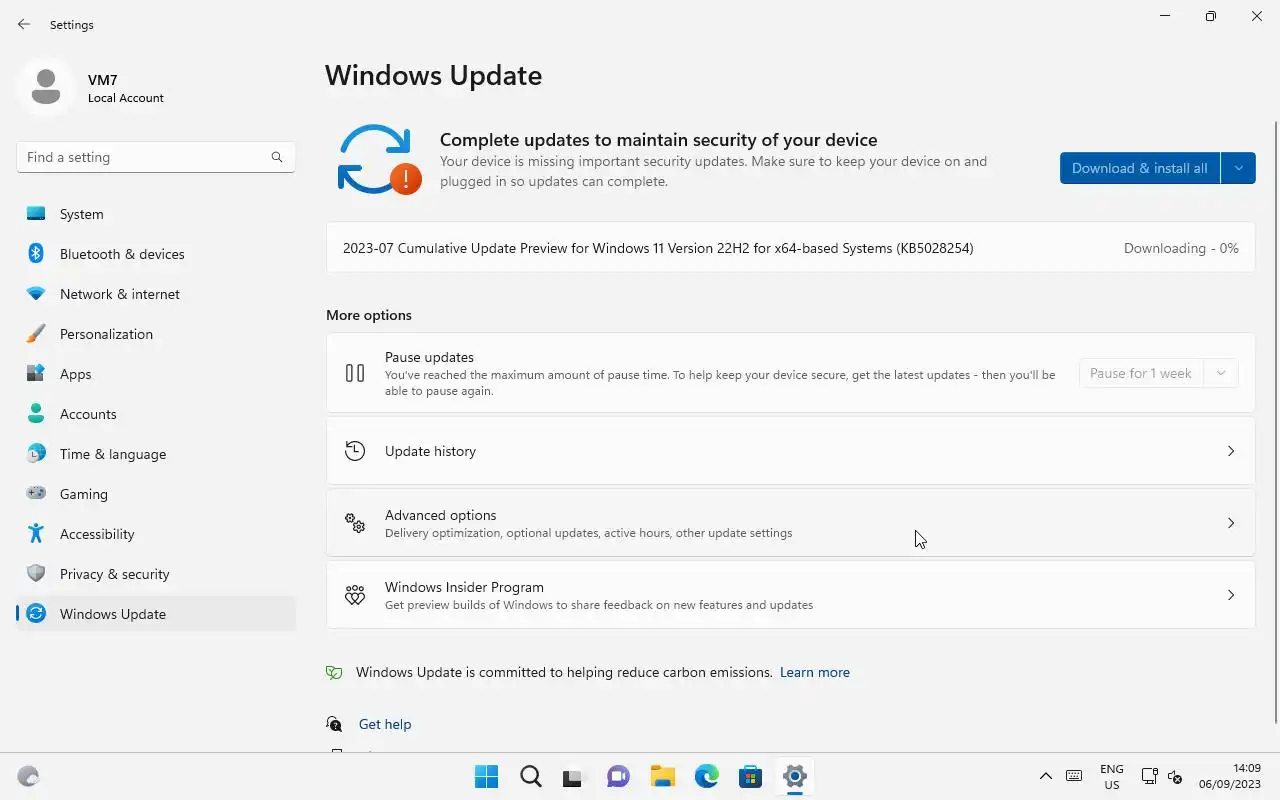Click the Personalization paintbrush icon
This screenshot has width=1280, height=800.
pyautogui.click(x=36, y=334)
